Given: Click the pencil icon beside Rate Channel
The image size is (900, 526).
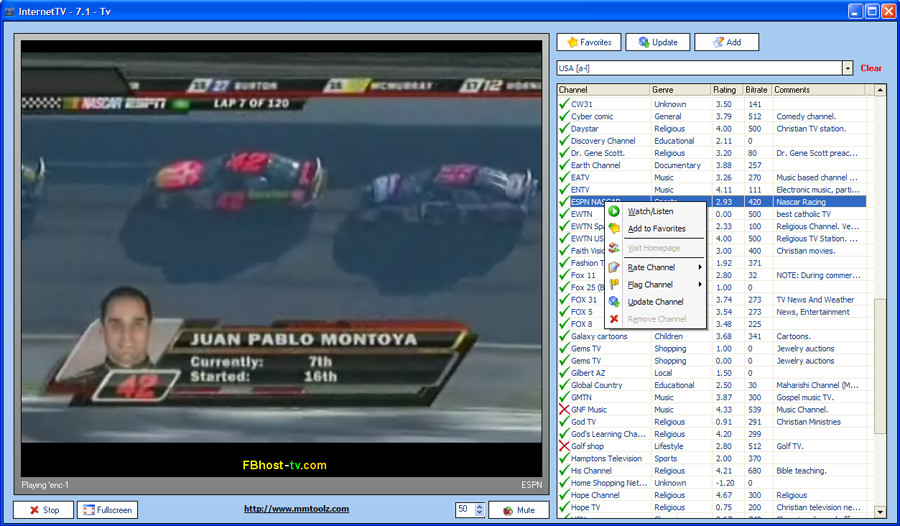Looking at the screenshot, I should [x=614, y=267].
